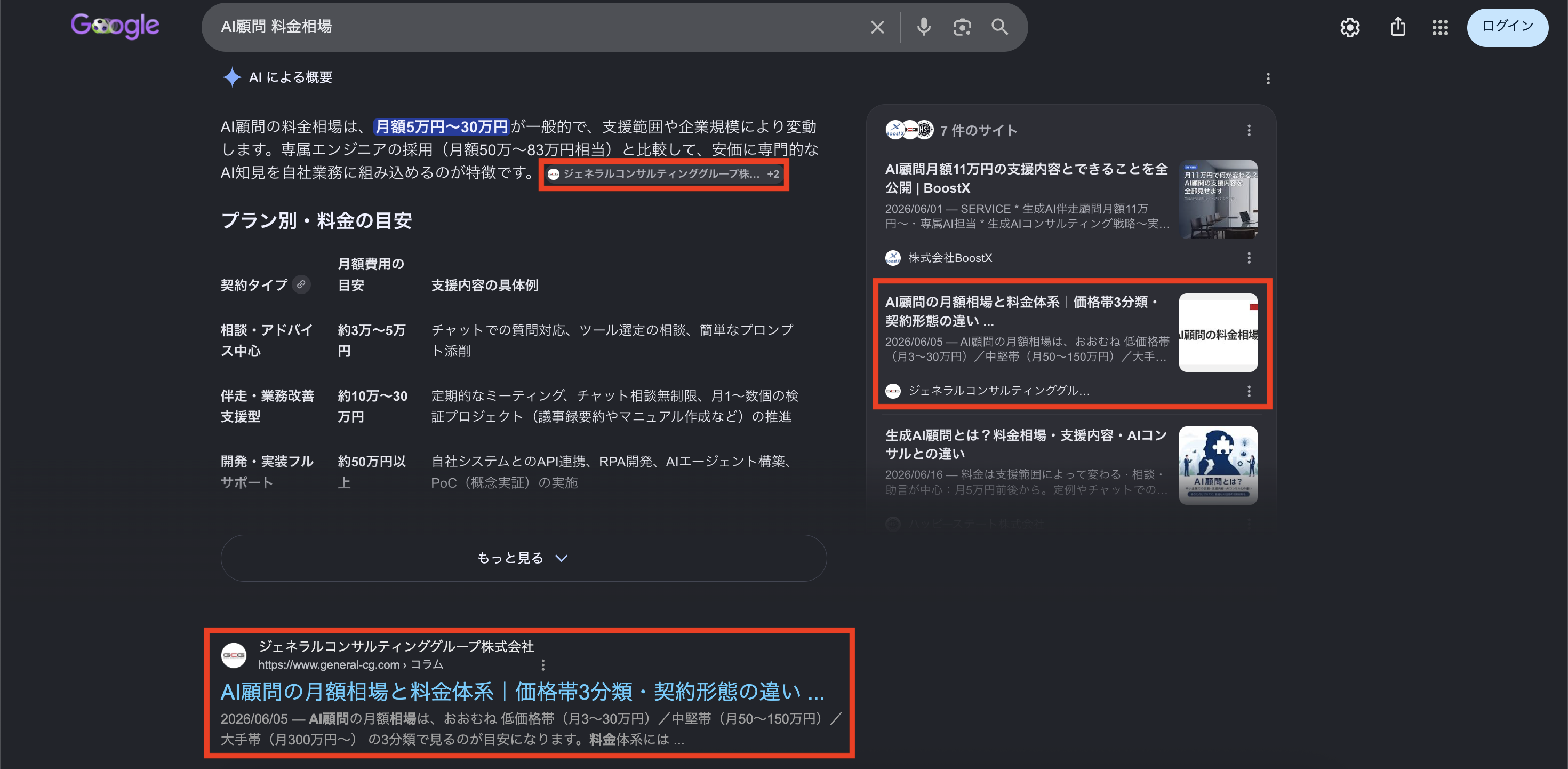Open the main result AI顧問の月額相場と料金体系 title
Viewport: 1568px width, 769px height.
522,692
